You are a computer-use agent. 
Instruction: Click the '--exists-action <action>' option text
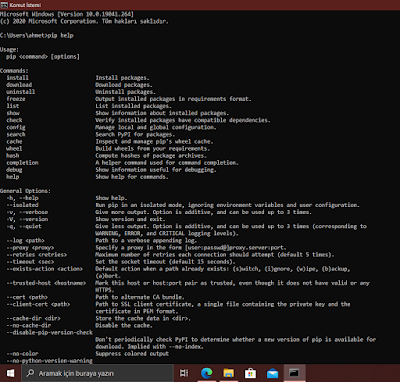[x=45, y=269]
